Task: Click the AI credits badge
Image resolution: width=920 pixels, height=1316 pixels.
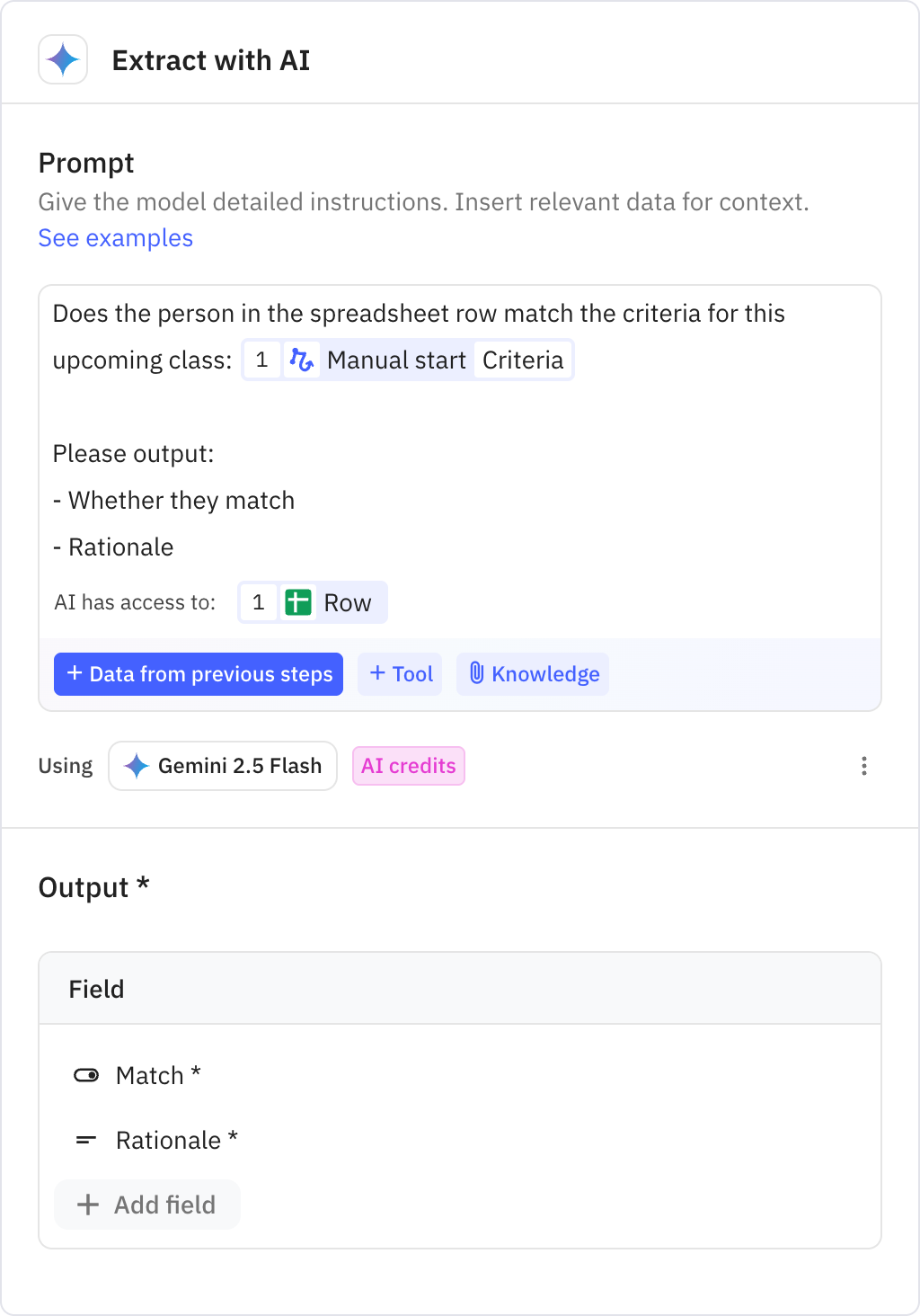Action: [x=408, y=766]
